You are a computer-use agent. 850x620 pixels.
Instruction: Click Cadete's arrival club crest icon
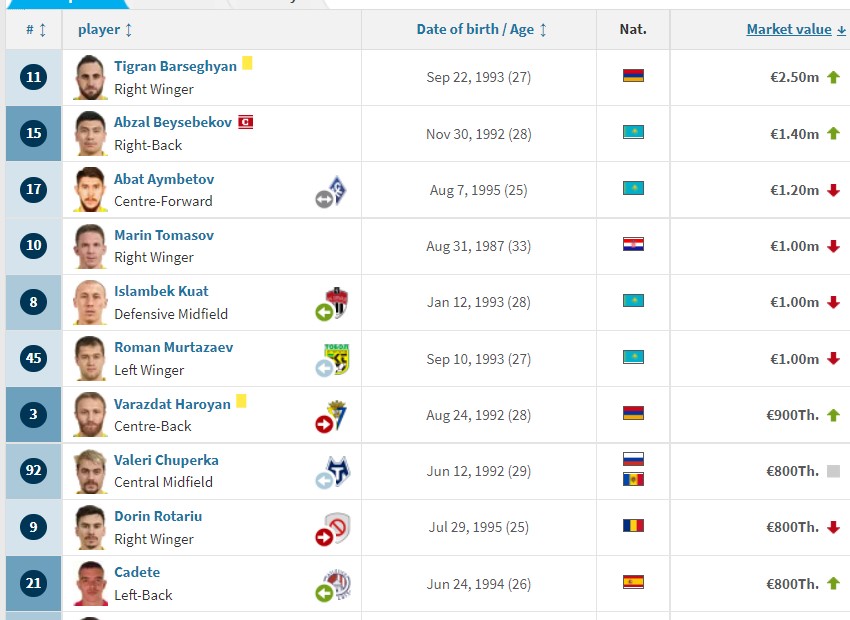point(333,585)
